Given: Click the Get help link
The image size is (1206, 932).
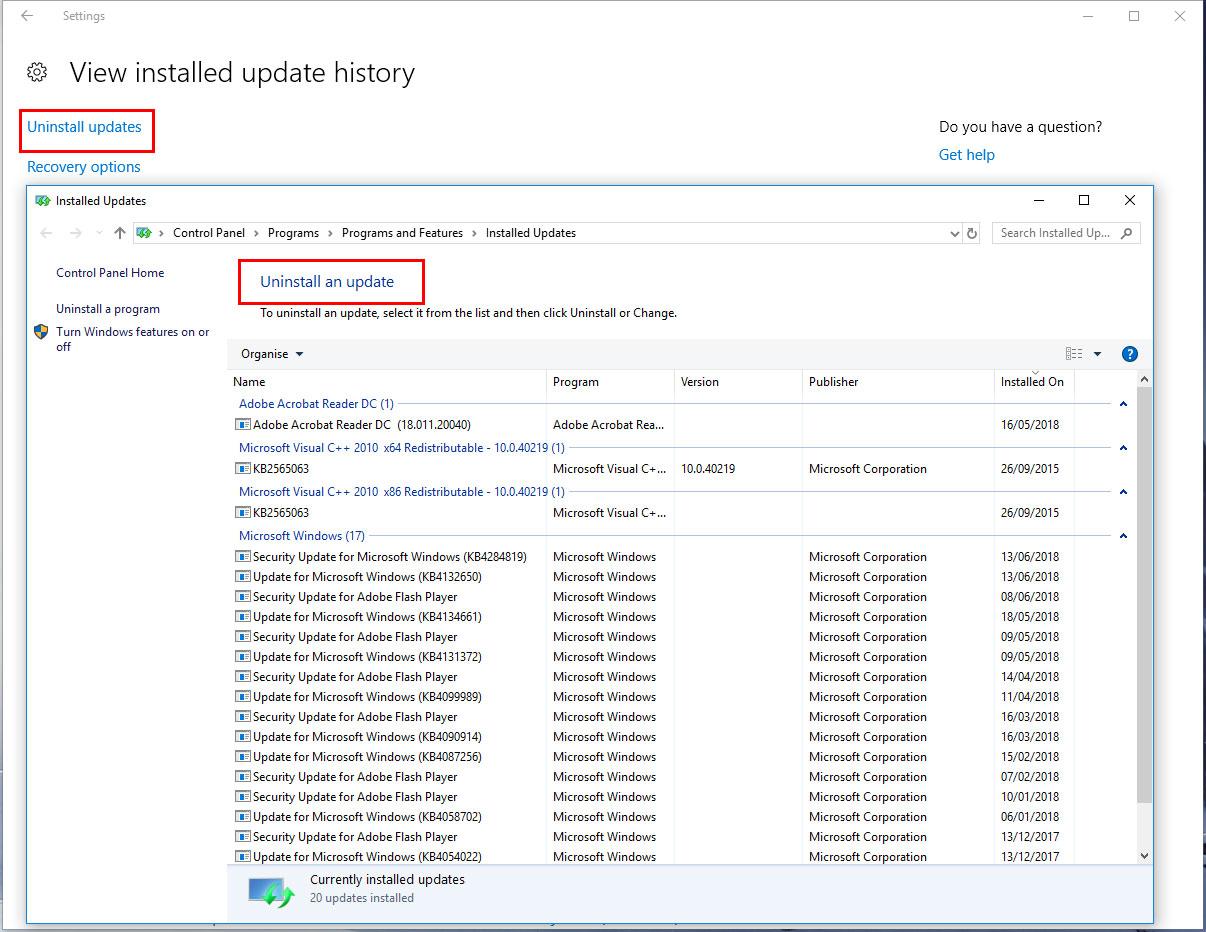Looking at the screenshot, I should coord(967,155).
